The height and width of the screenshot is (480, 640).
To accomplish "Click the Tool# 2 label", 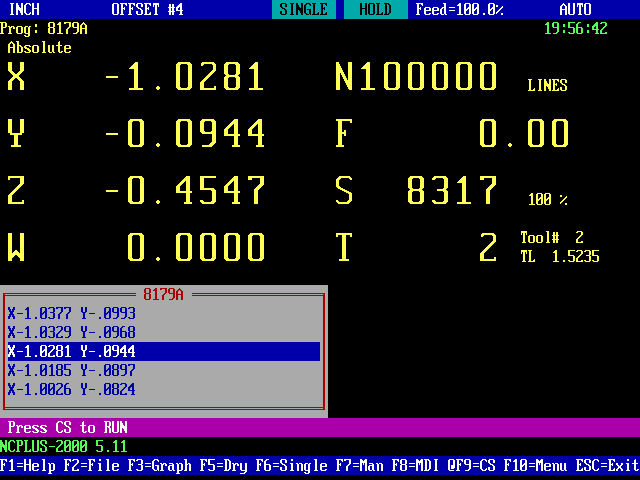I will click(x=552, y=238).
